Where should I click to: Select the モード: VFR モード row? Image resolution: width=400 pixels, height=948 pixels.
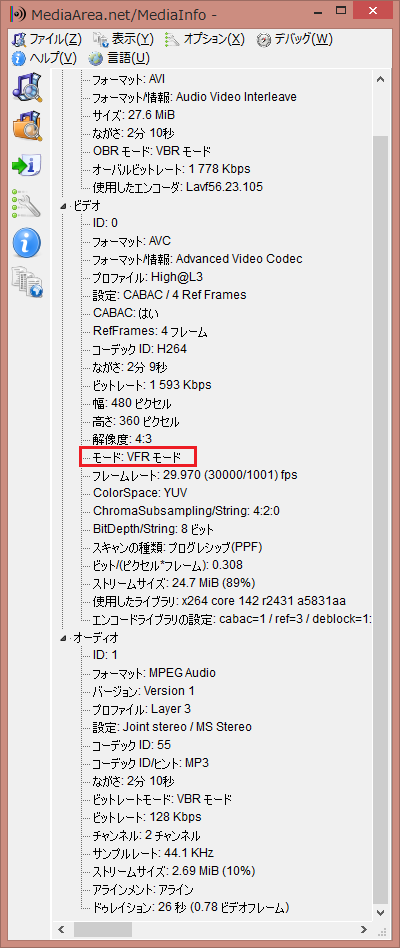pos(137,456)
